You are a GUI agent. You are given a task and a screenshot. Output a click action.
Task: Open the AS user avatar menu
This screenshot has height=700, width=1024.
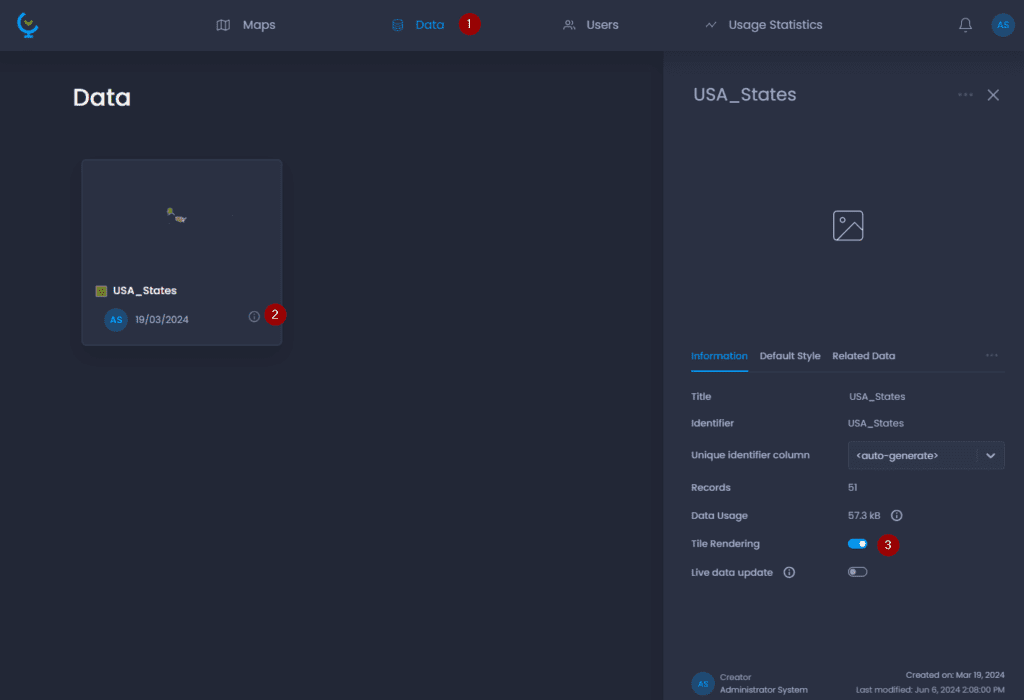pos(1002,25)
